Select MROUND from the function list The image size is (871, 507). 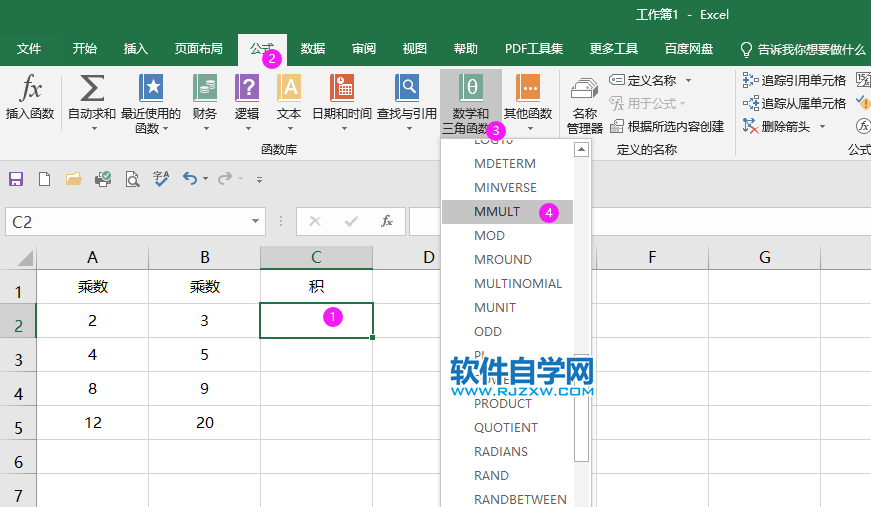(507, 259)
